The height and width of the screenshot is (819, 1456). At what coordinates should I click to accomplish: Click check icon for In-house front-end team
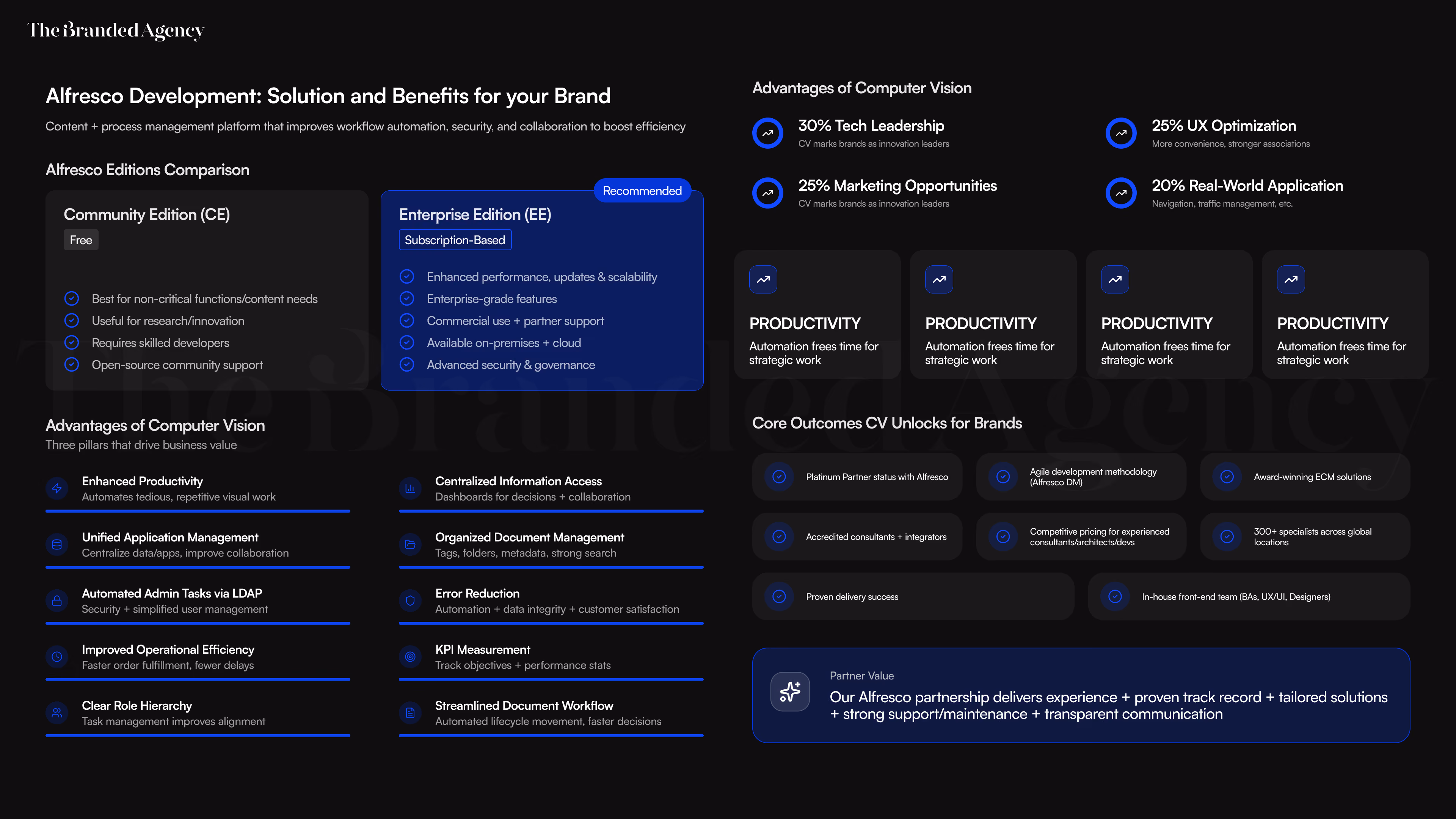click(1115, 597)
